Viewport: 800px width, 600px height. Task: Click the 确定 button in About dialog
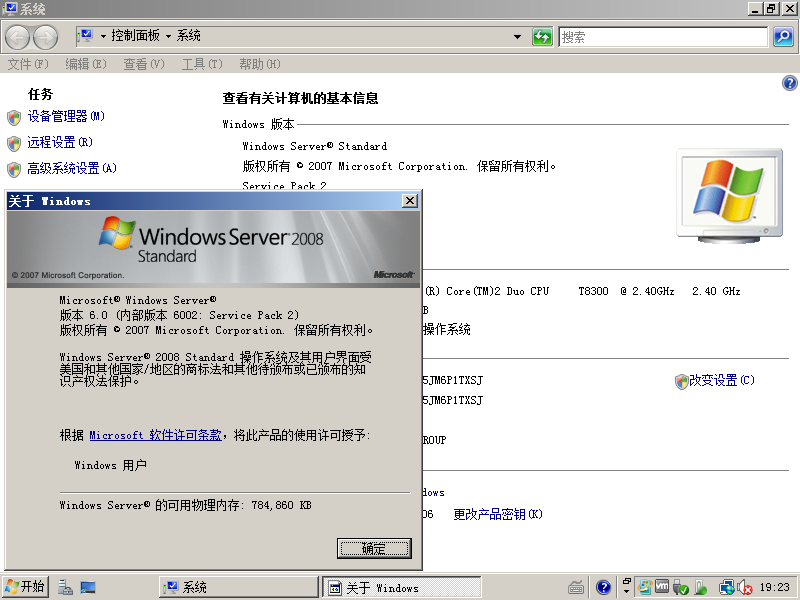click(x=374, y=548)
